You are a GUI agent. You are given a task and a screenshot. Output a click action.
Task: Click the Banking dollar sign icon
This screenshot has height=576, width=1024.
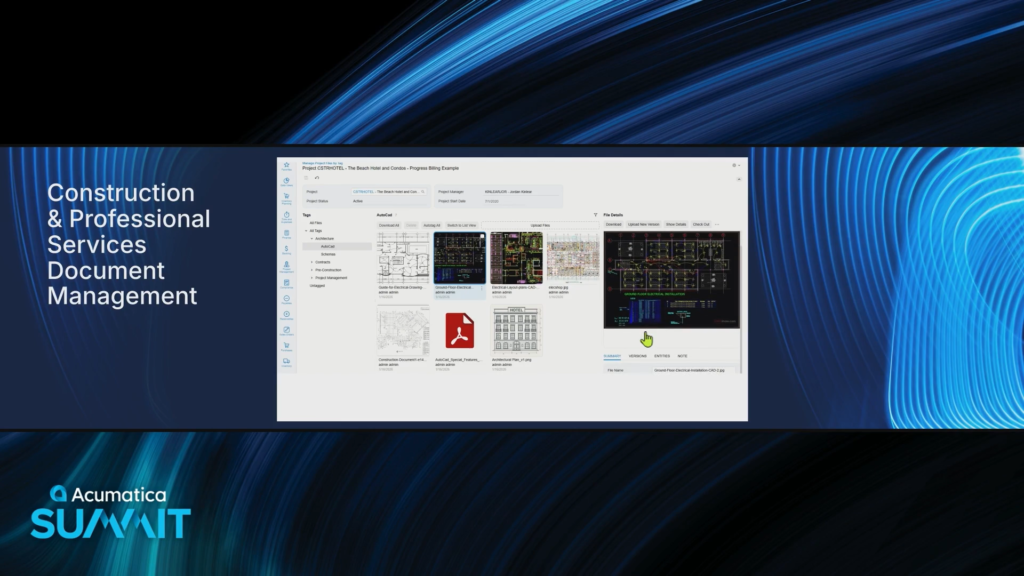[x=287, y=249]
